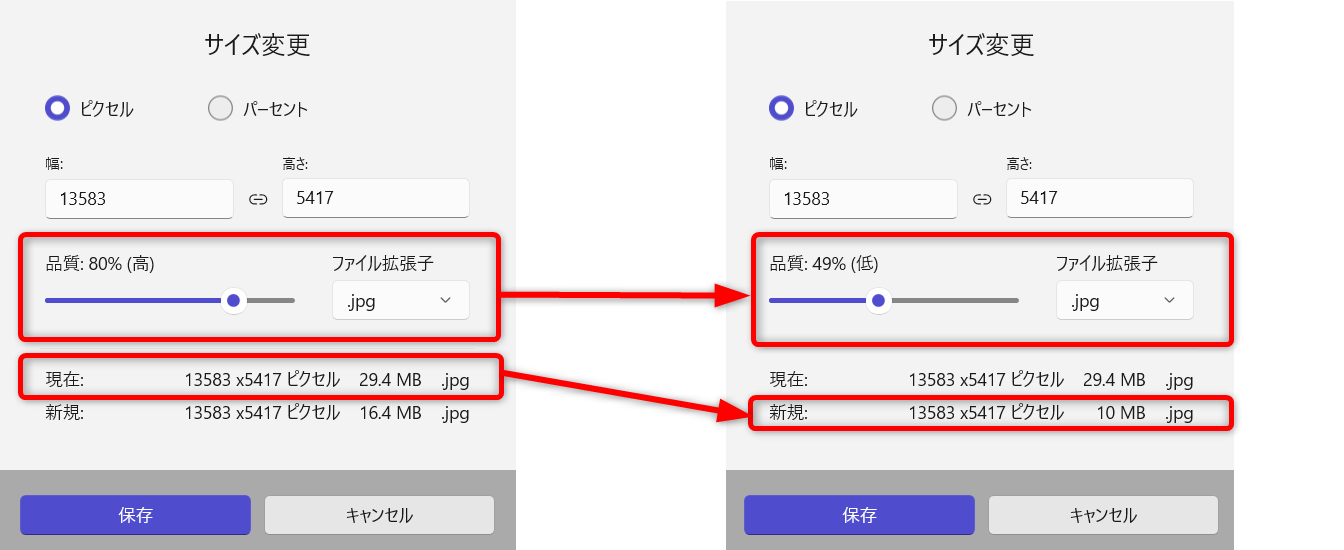Click aspect ratio link icon in left dialog

[x=258, y=199]
